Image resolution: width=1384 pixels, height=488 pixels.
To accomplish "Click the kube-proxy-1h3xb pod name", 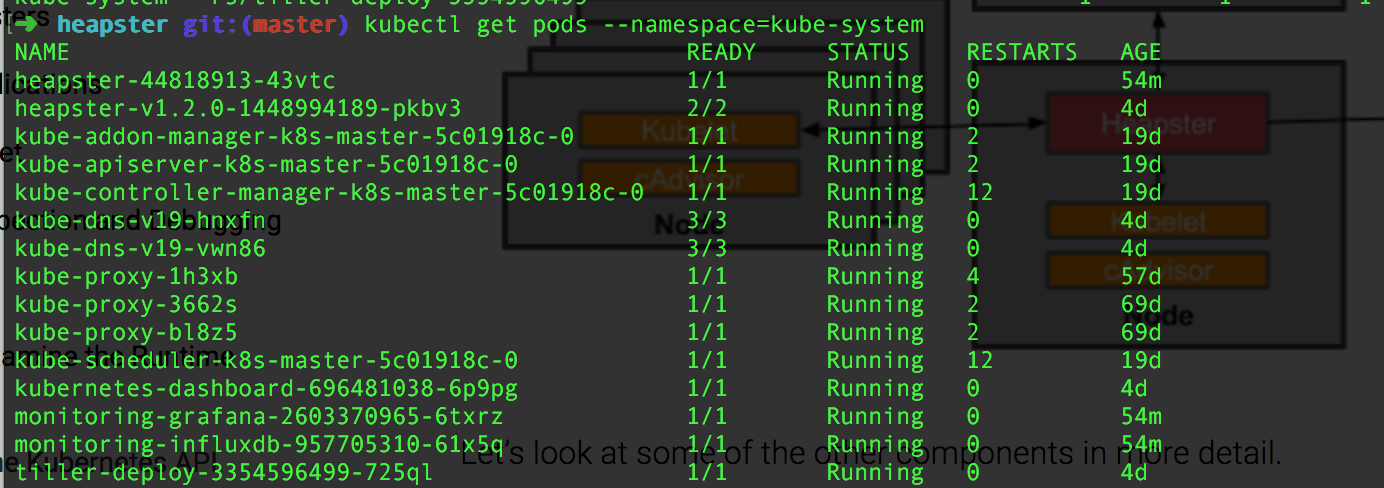I will coord(126,276).
